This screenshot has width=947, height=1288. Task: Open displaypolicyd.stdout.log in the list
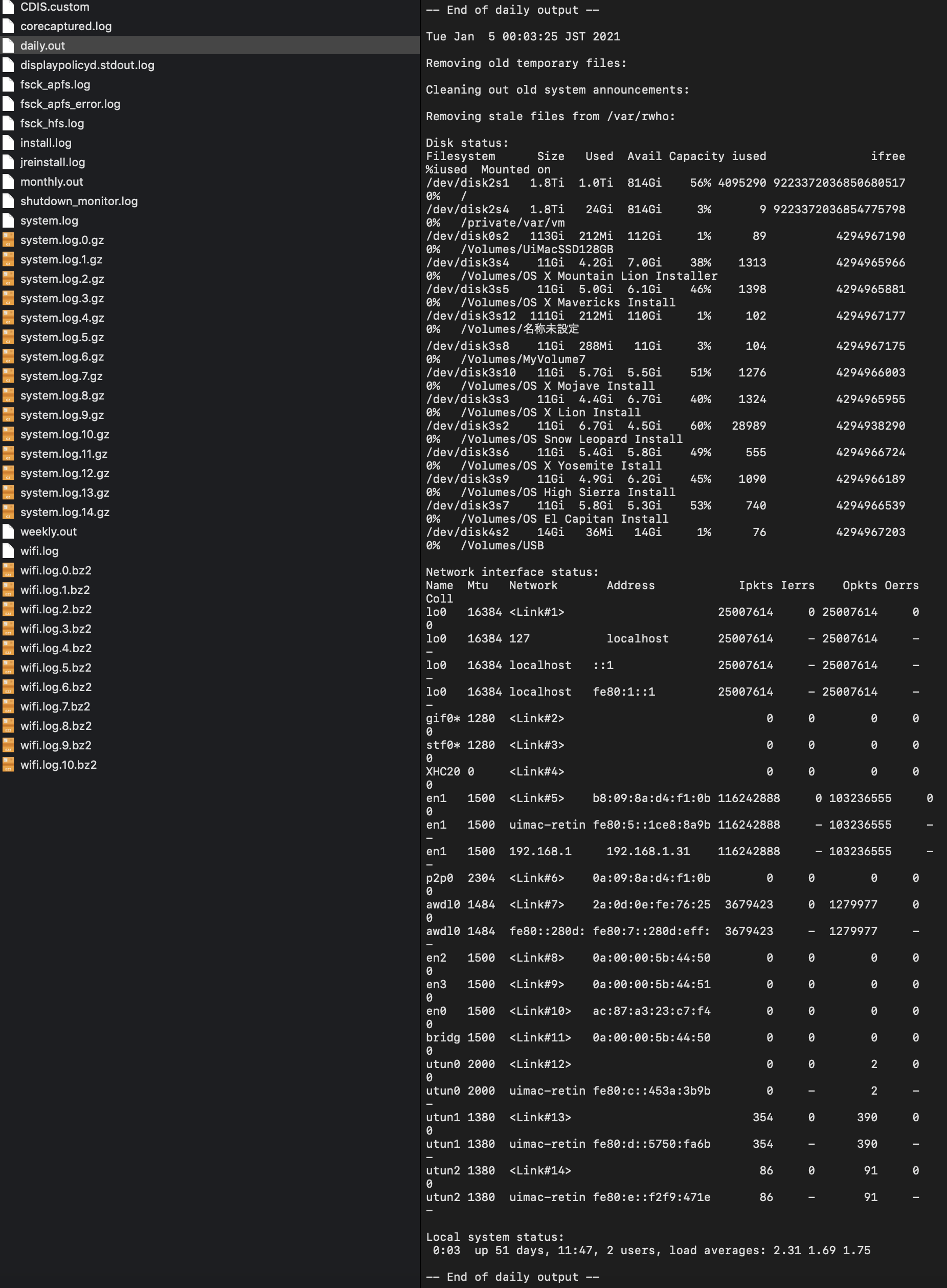point(87,65)
